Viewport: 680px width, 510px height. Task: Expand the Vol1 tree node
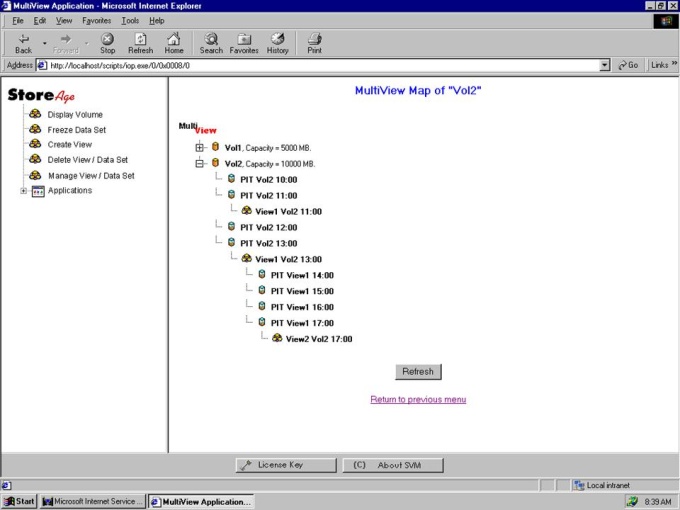pos(199,147)
